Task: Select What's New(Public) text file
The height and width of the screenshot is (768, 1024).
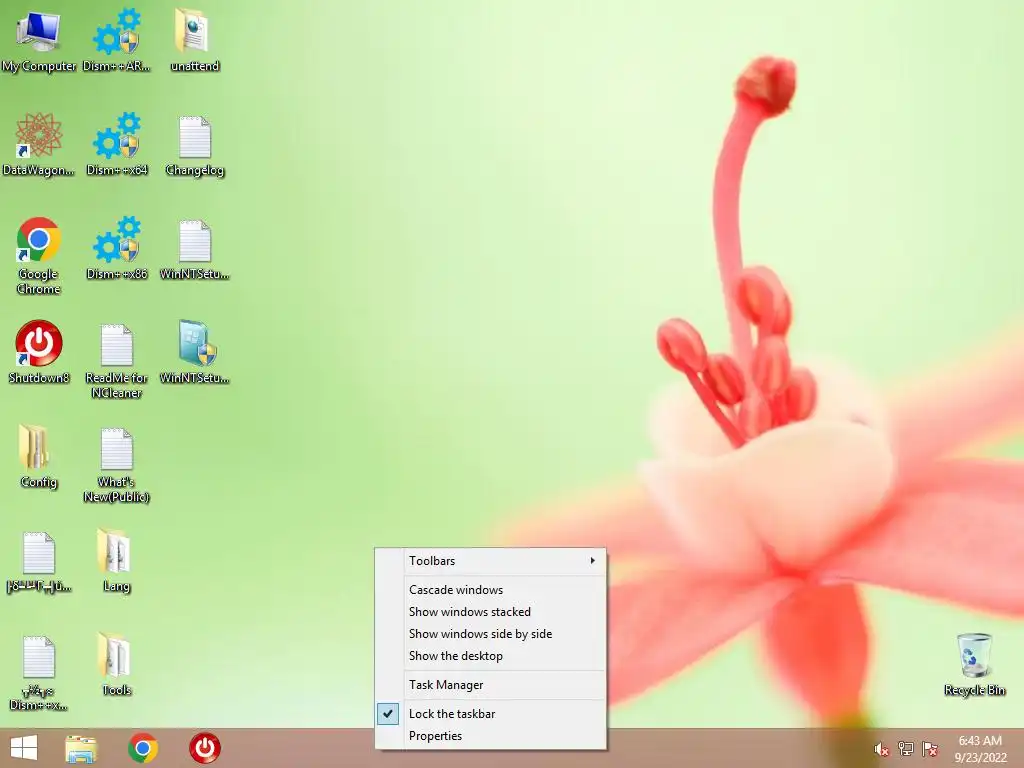Action: tap(116, 464)
